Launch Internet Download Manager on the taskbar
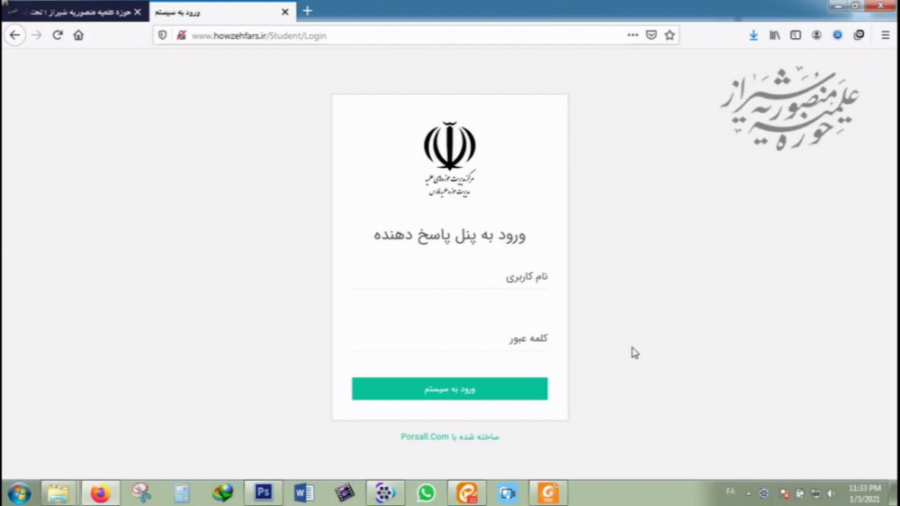The height and width of the screenshot is (506, 900). (x=222, y=493)
